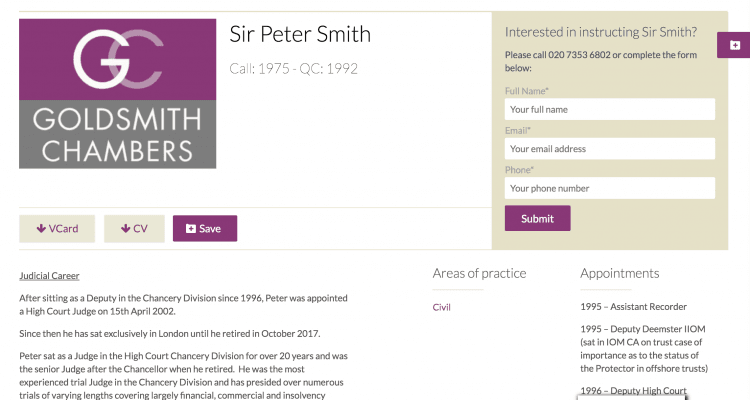Open the purple side tab plus icon

(x=735, y=45)
